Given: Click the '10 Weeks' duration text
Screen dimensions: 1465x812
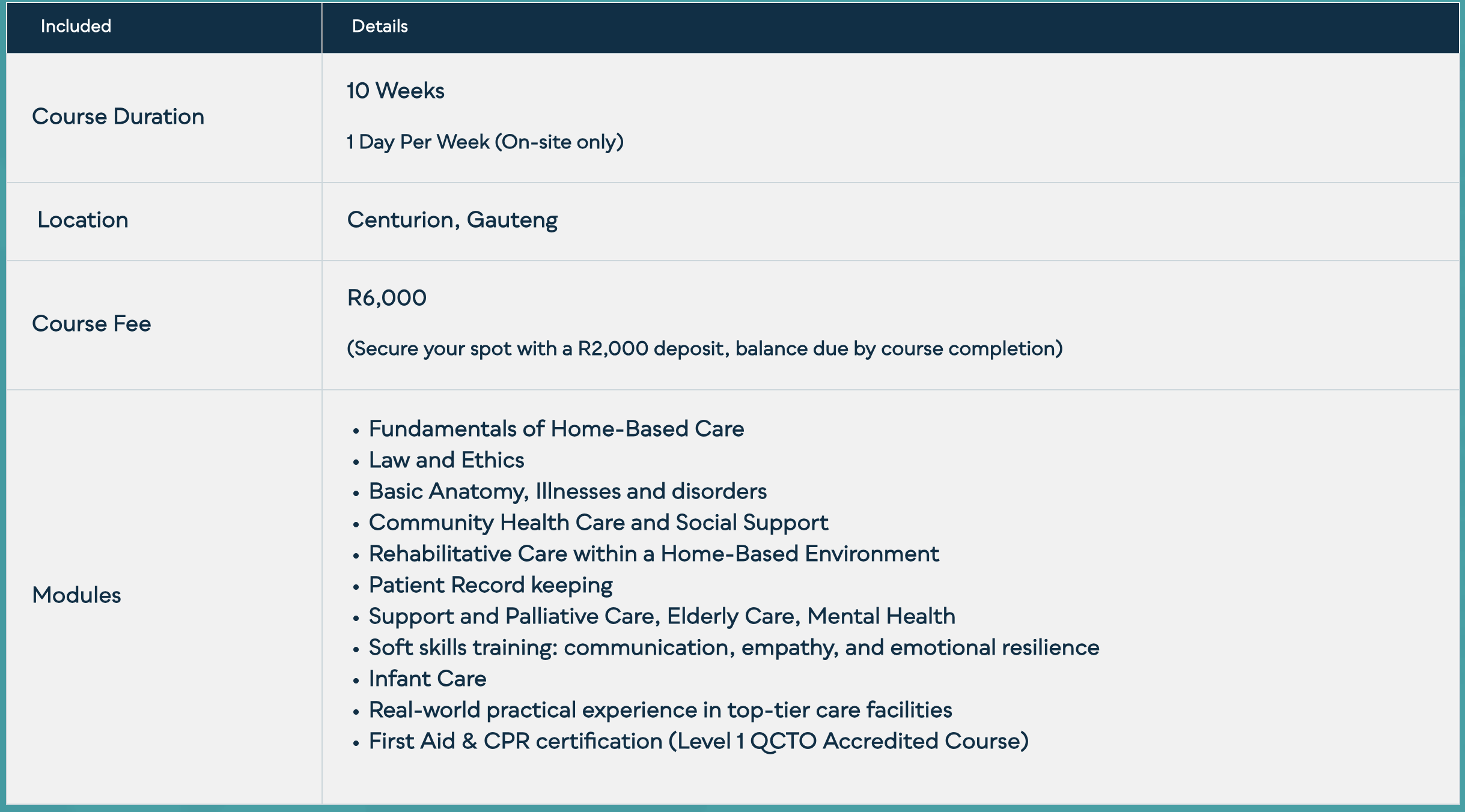Looking at the screenshot, I should click(x=395, y=91).
